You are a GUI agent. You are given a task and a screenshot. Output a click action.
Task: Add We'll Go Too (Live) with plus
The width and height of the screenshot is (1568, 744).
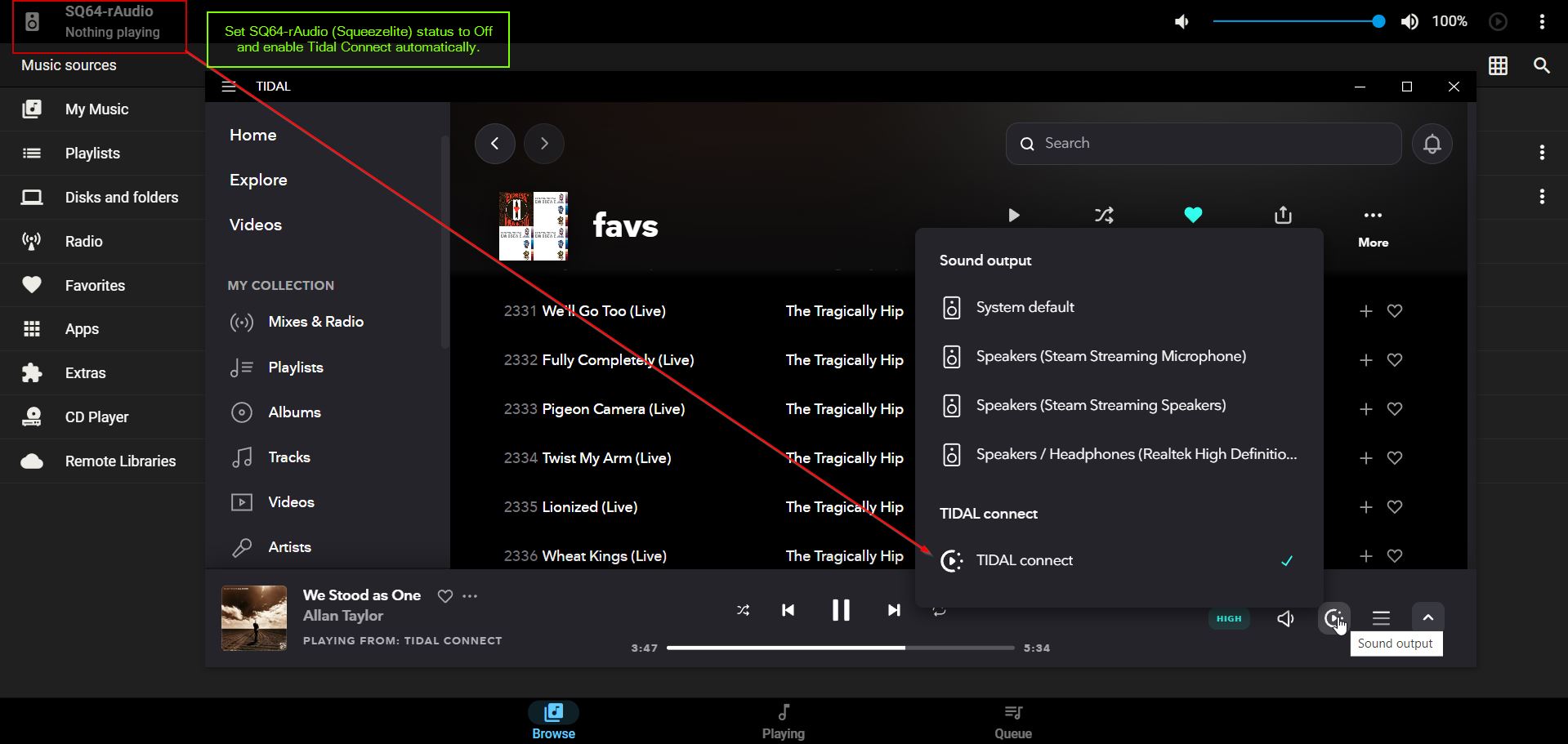click(1365, 311)
